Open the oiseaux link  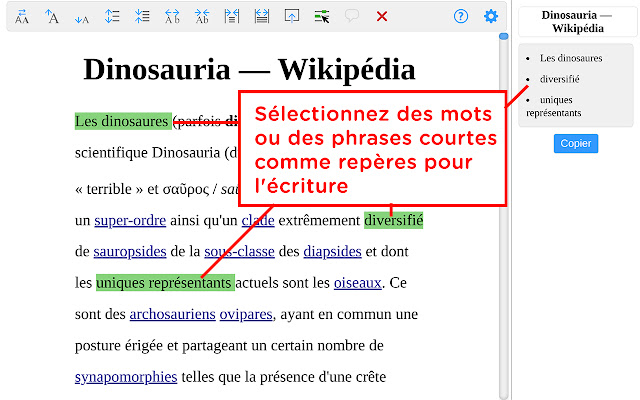[x=358, y=283]
